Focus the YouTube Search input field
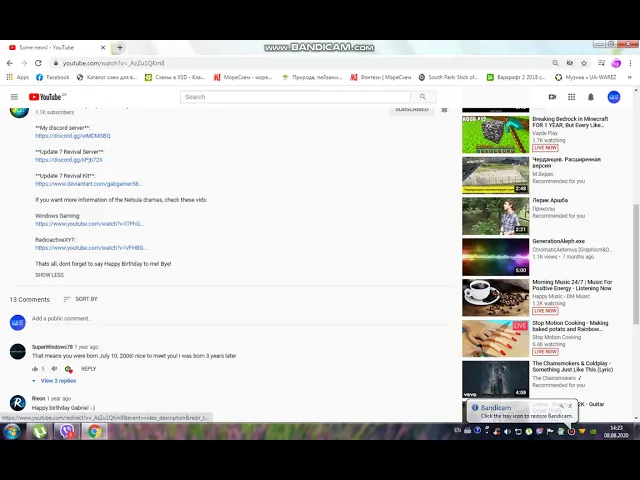Screen dimensions: 640x480 296,97
